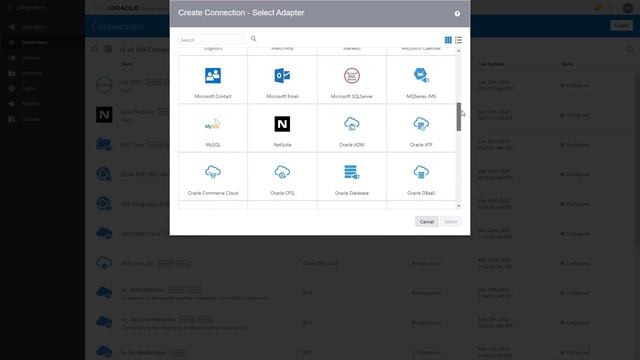Pick the Oracle Database adapter

tap(351, 177)
